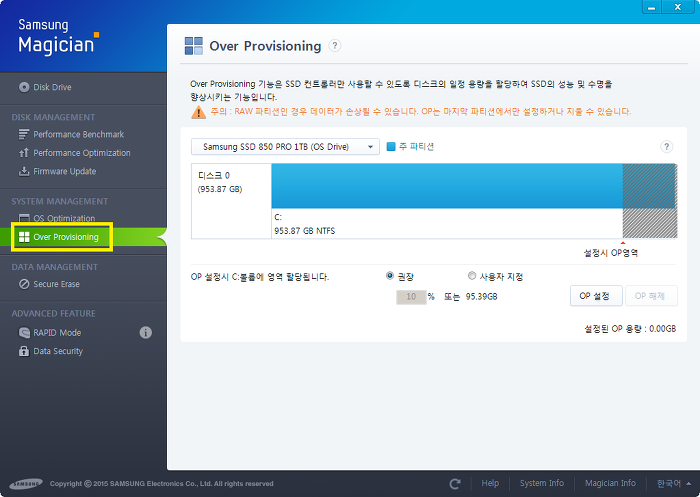Open help icon beside partition legend

[x=667, y=146]
